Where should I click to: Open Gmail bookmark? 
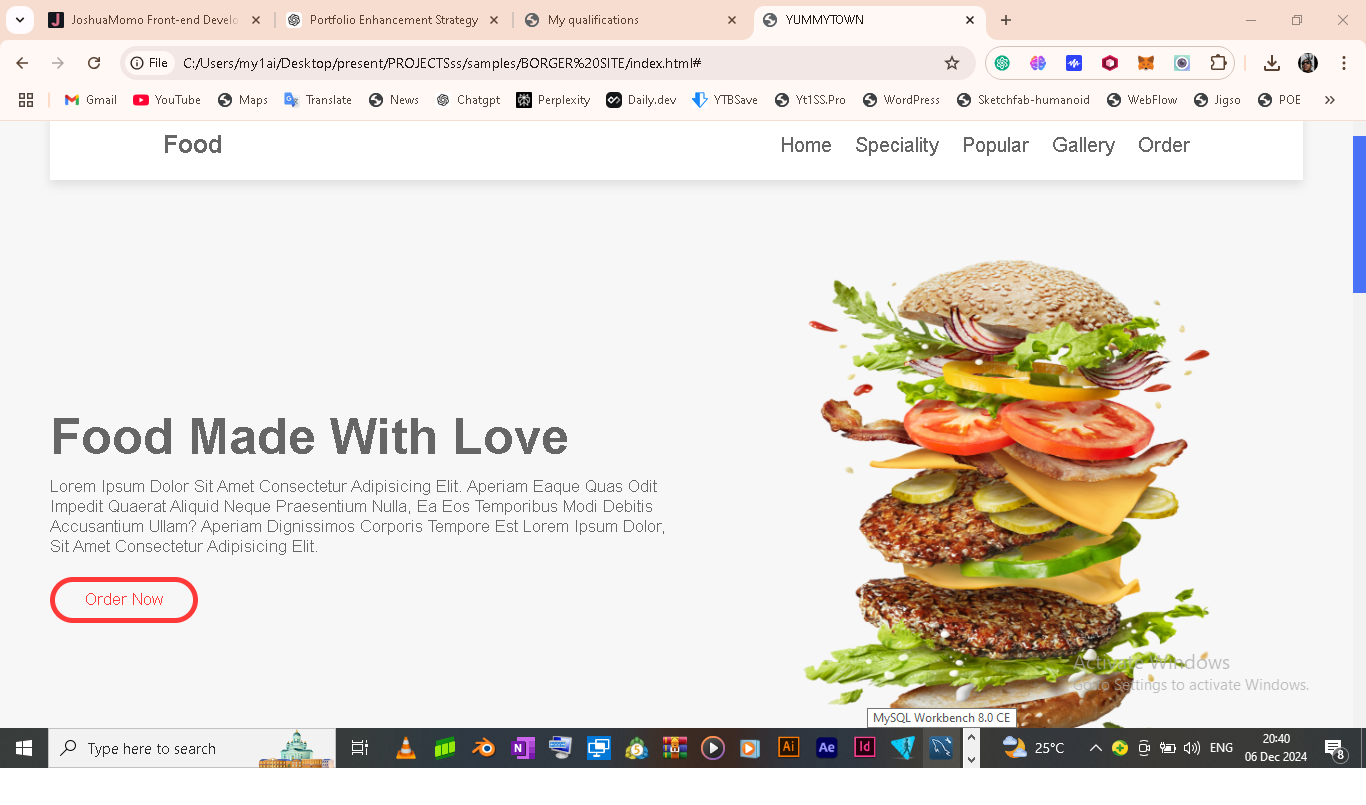tap(91, 100)
